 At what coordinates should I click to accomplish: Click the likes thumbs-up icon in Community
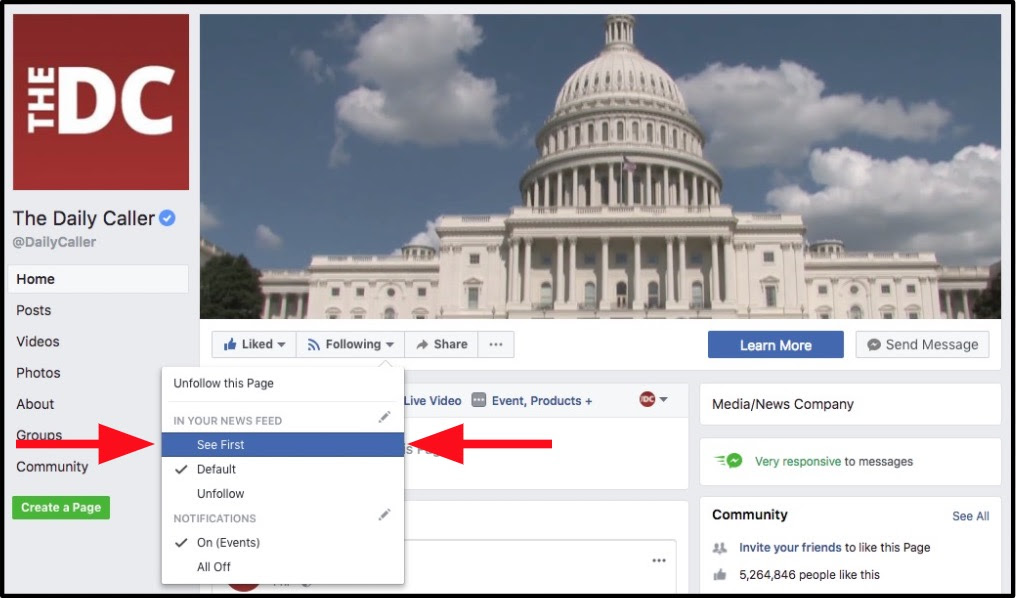tap(720, 575)
